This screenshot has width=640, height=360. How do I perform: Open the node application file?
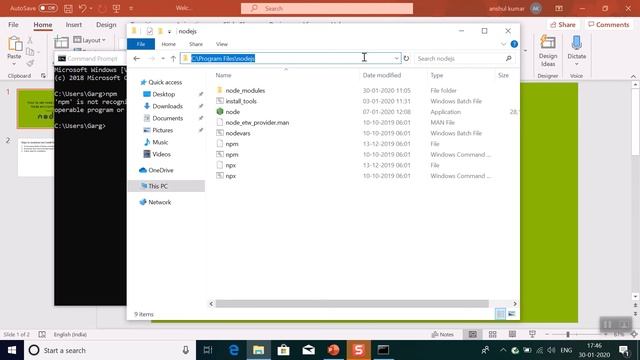233,112
